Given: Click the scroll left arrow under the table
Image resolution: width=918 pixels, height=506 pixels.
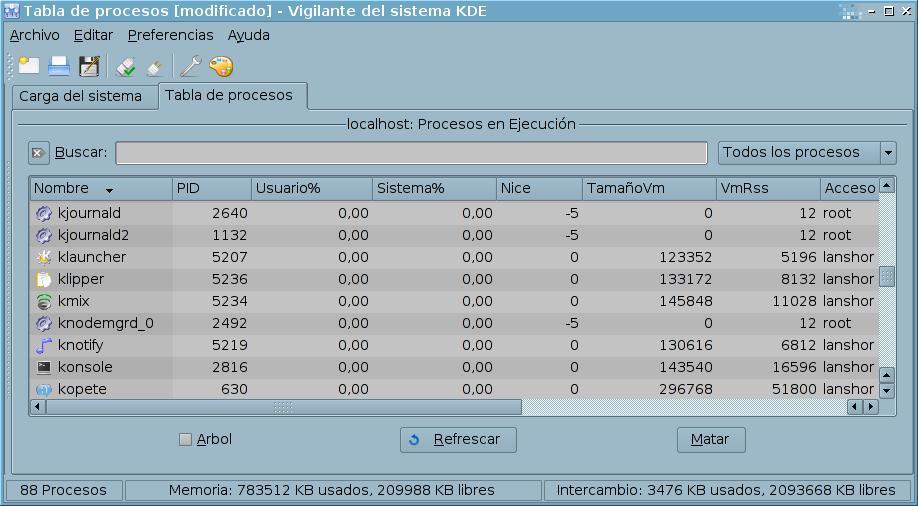Looking at the screenshot, I should point(38,406).
